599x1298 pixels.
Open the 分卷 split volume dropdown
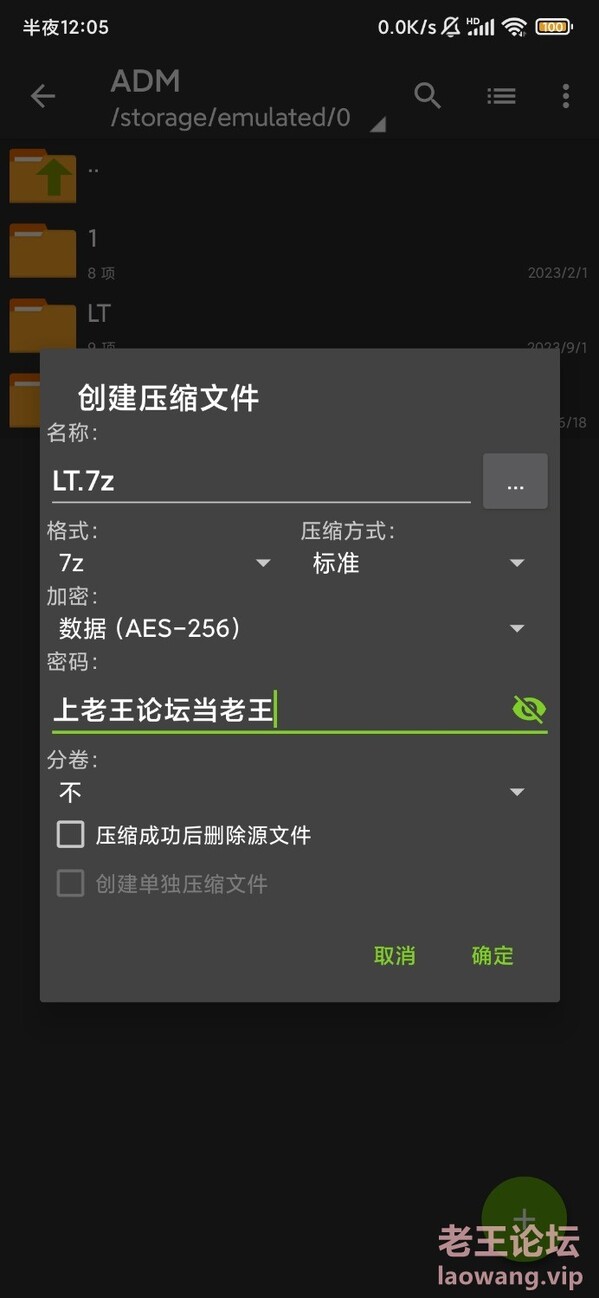point(292,792)
